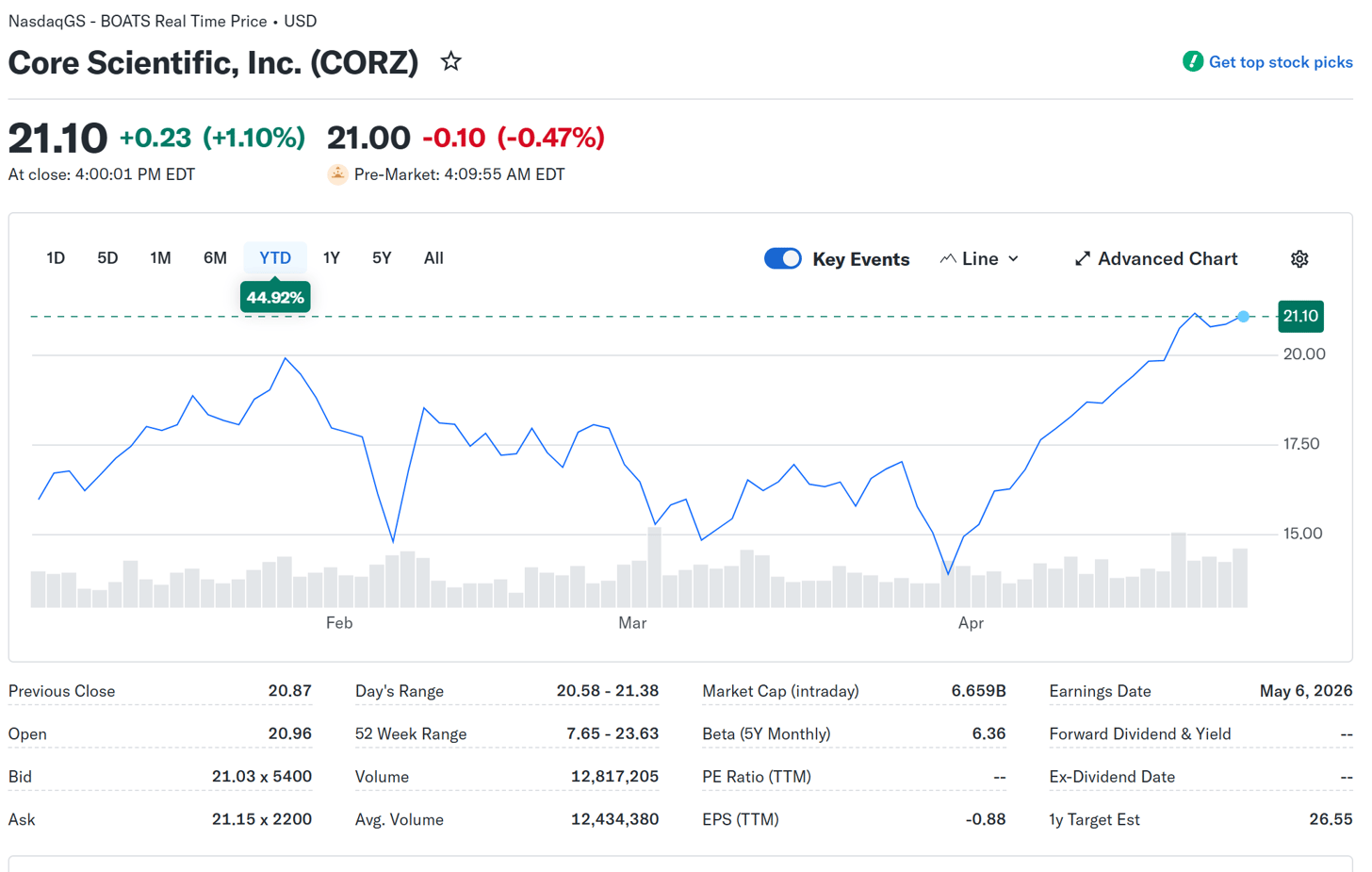Click the Advanced Chart button label
The image size is (1372, 872).
point(1168,259)
